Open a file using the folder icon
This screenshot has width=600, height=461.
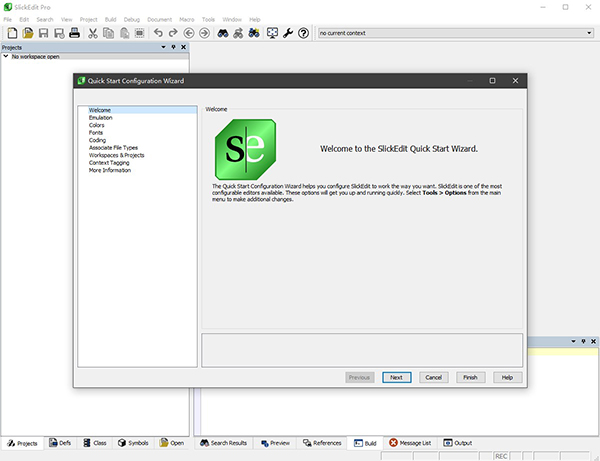point(28,33)
